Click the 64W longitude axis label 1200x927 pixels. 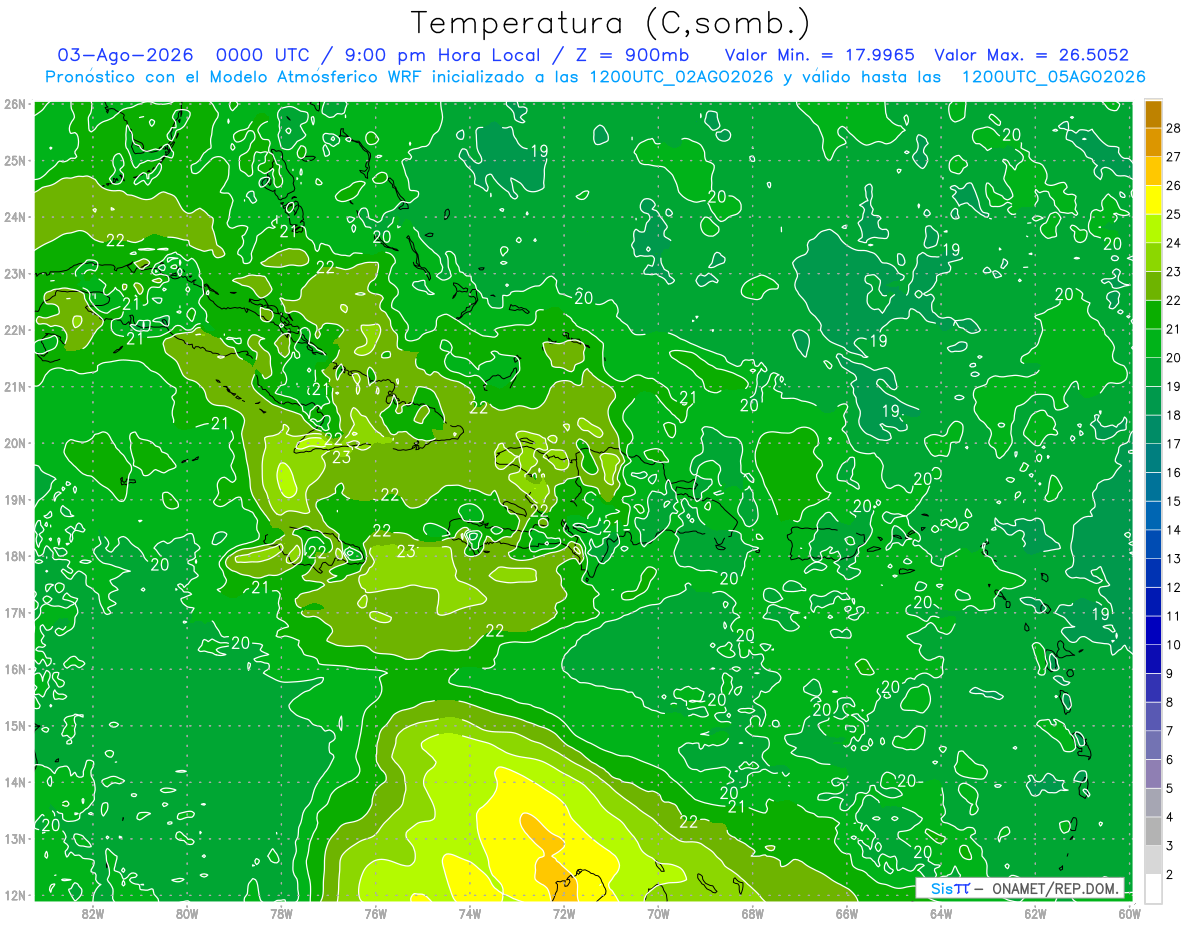(x=941, y=913)
